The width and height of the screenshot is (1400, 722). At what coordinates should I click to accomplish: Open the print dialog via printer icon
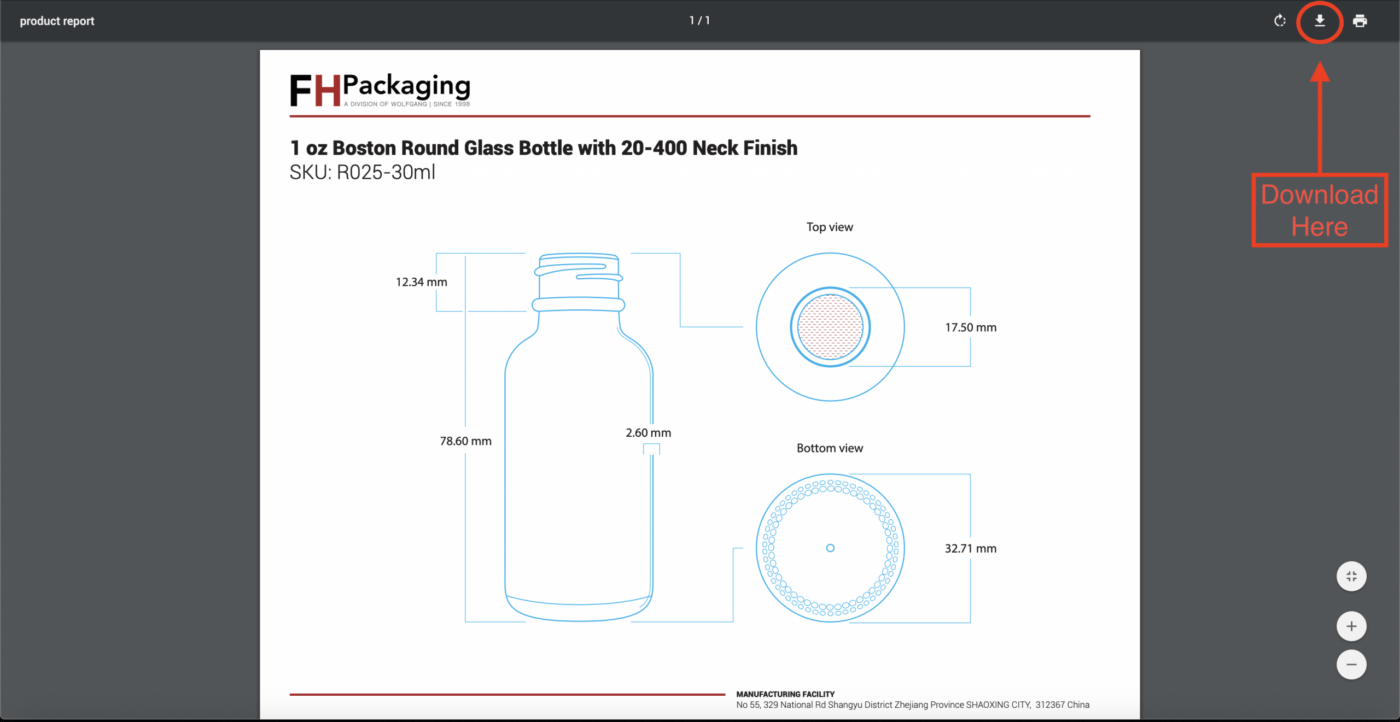[x=1360, y=20]
